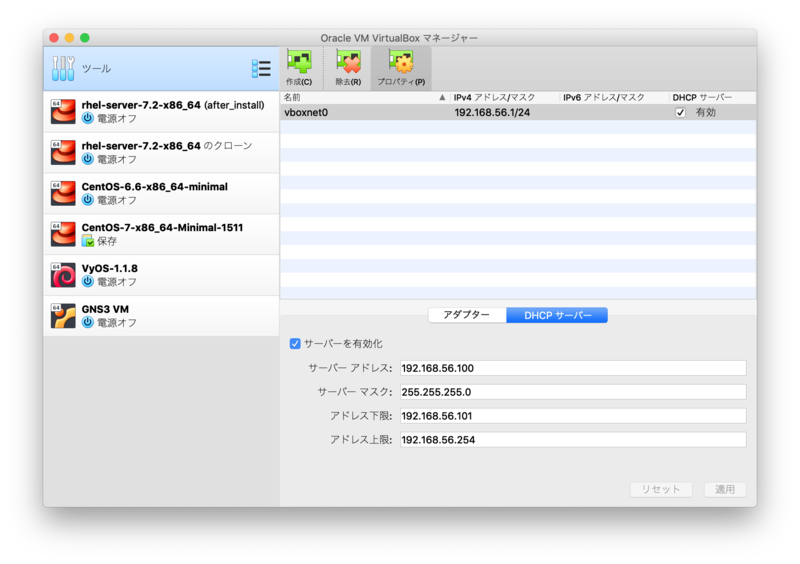Click power-off icon under GNS3 VM
This screenshot has width=800, height=564.
[88, 322]
